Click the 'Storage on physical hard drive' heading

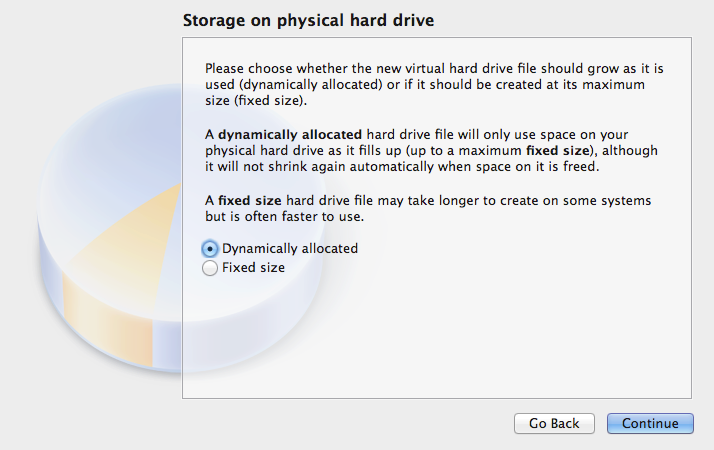pos(308,20)
